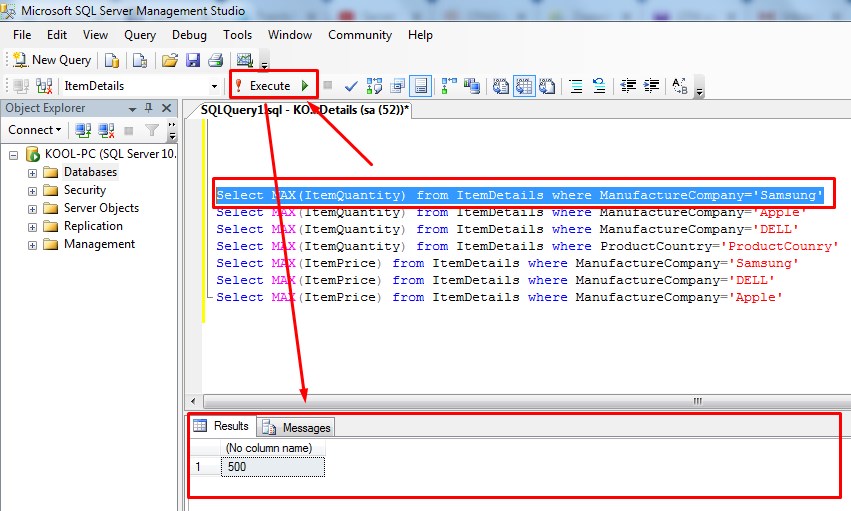This screenshot has height=511, width=851.
Task: Click the Open File folder icon
Action: pyautogui.click(x=170, y=60)
